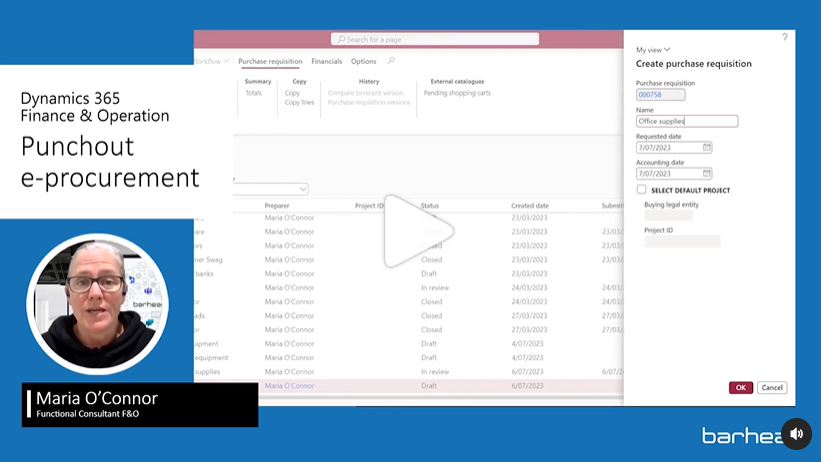Open the Requested date calendar picker
Viewport: 821px width, 462px height.
click(707, 147)
